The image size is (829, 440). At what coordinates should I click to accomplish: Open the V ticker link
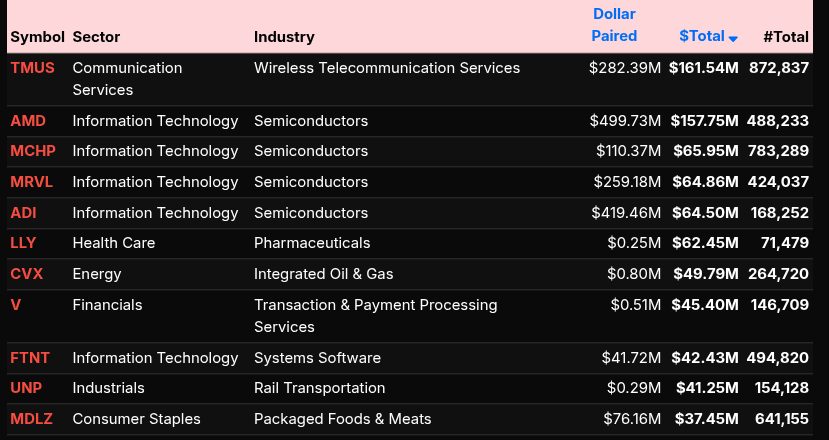coord(16,305)
